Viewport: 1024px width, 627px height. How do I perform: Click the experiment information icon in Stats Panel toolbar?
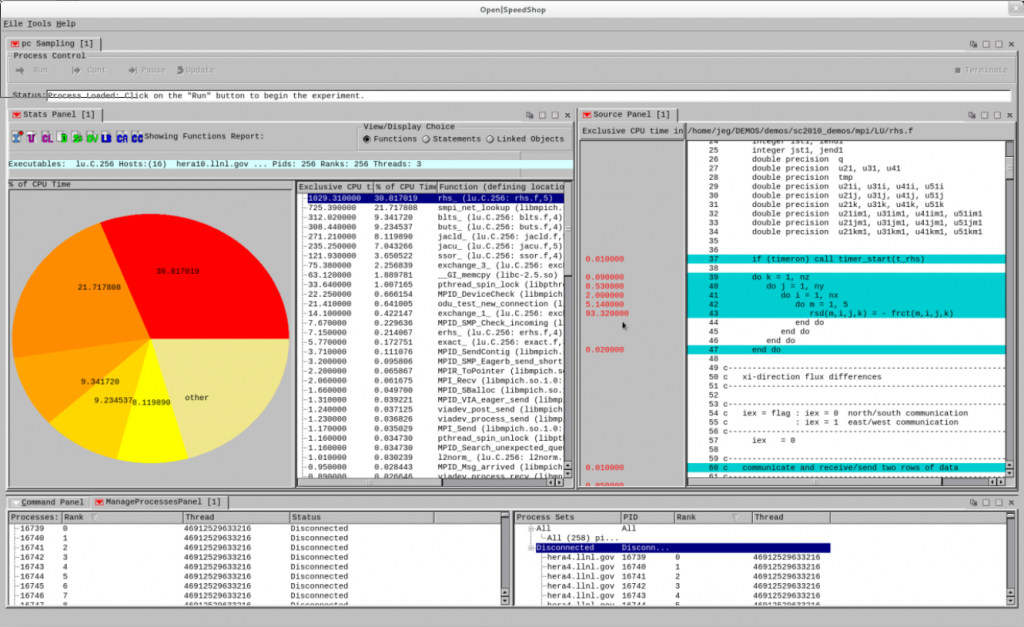click(x=16, y=137)
